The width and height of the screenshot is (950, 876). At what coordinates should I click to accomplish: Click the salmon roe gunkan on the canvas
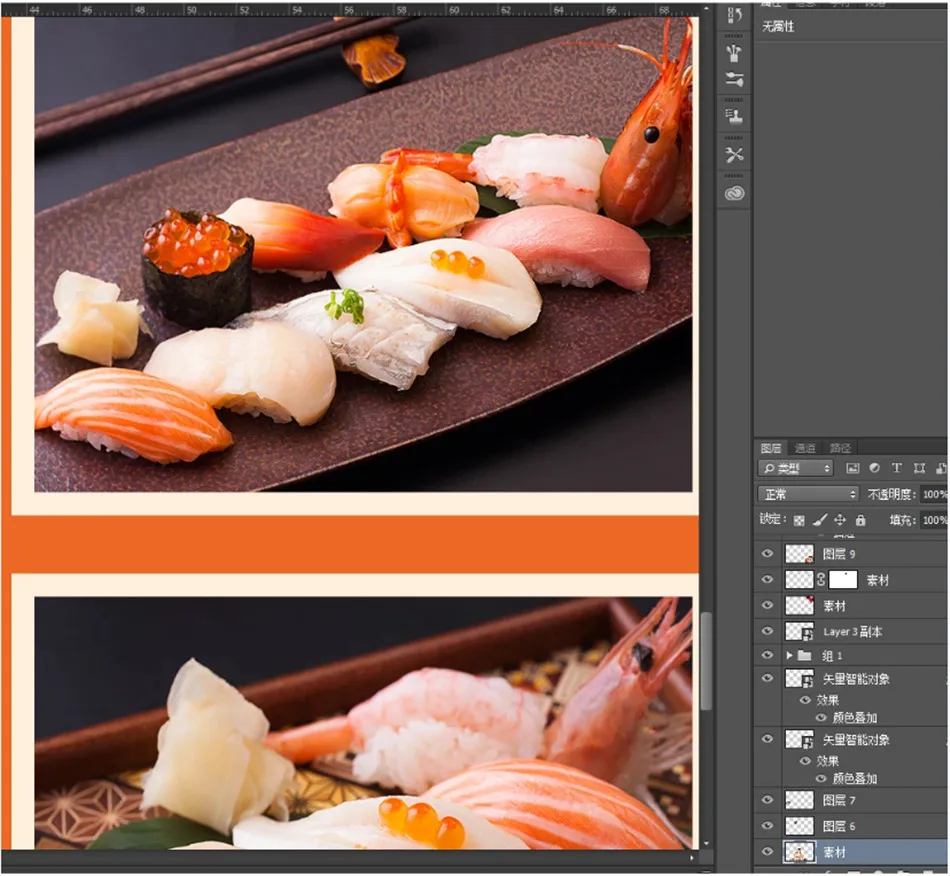pos(198,267)
